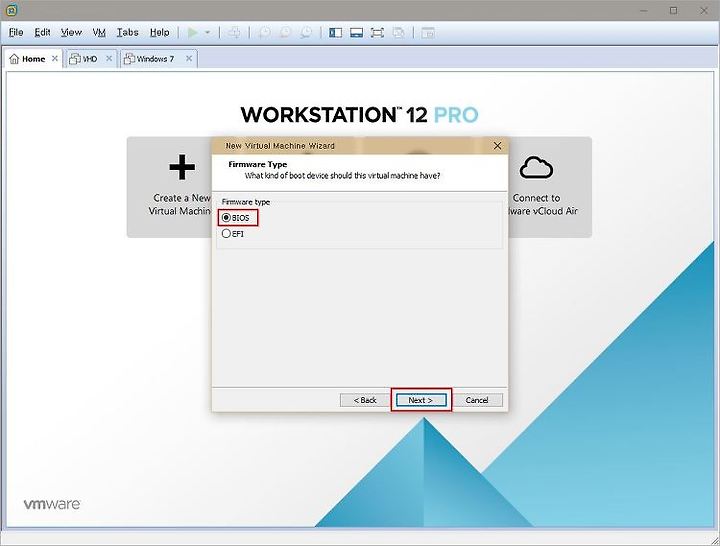Click the green Power On play icon
This screenshot has width=720, height=546.
193,33
